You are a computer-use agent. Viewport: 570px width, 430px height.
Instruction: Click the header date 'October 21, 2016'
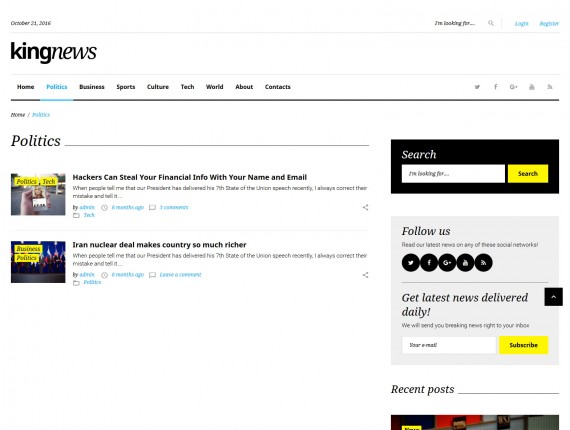31,23
